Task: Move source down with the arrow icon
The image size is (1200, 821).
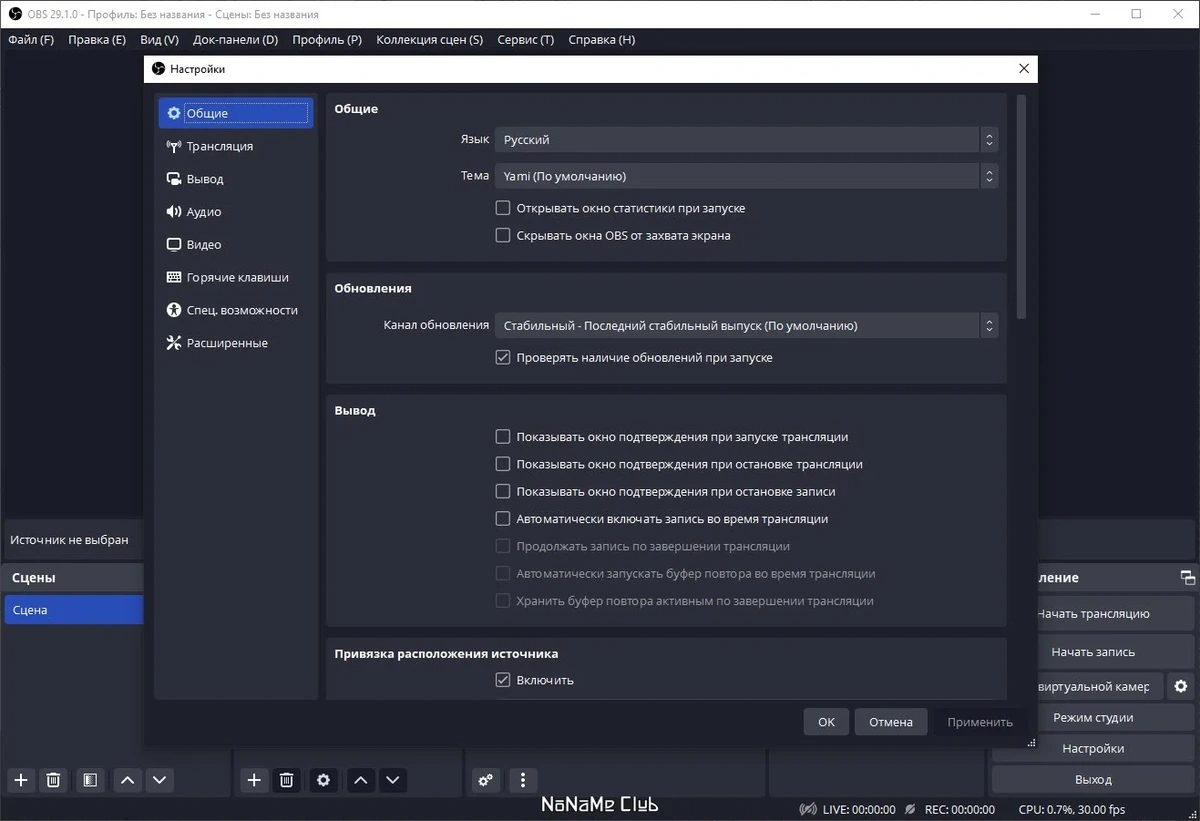Action: [x=393, y=780]
